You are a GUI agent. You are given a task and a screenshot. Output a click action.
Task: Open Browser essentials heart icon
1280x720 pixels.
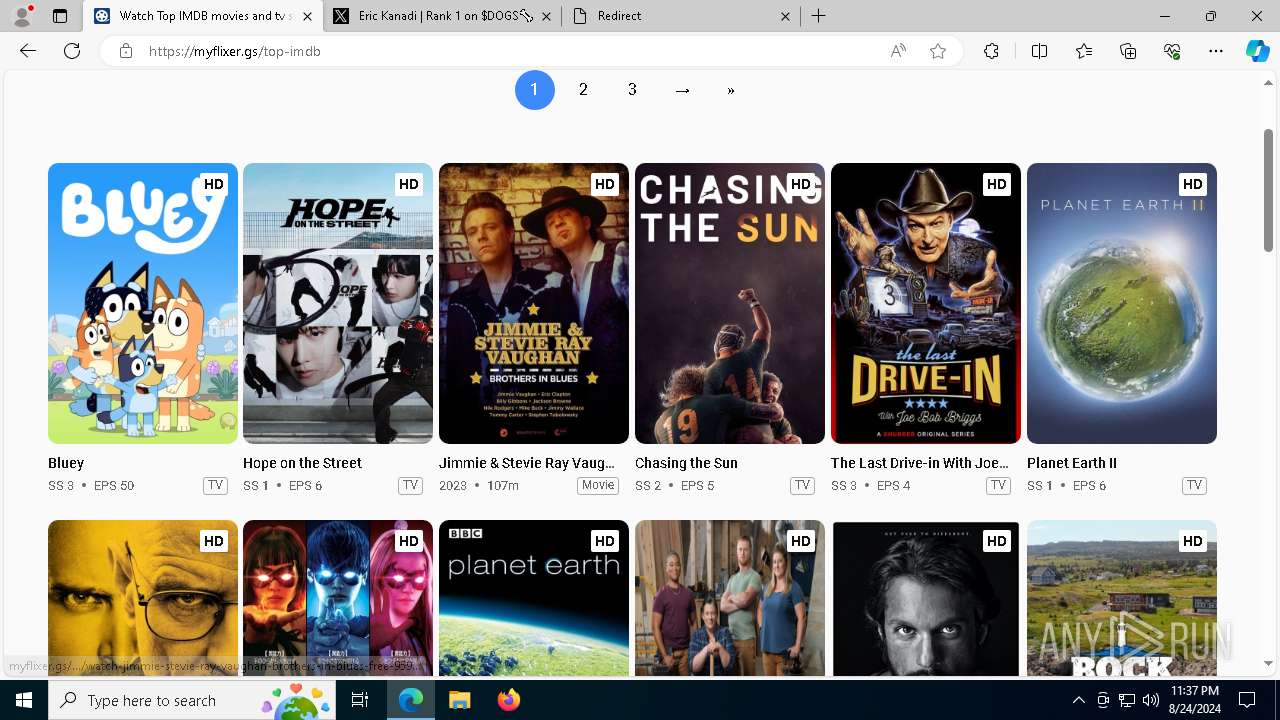tap(1172, 51)
